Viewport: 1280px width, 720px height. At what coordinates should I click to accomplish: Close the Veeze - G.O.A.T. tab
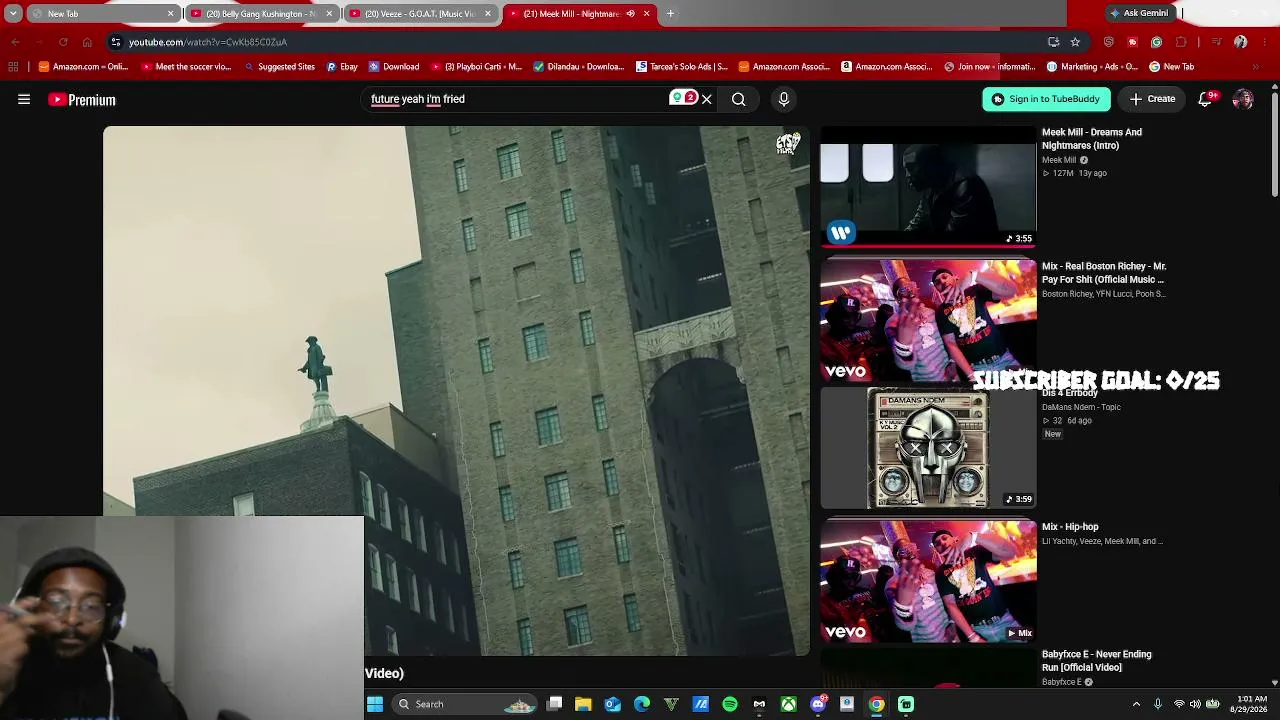[x=488, y=14]
